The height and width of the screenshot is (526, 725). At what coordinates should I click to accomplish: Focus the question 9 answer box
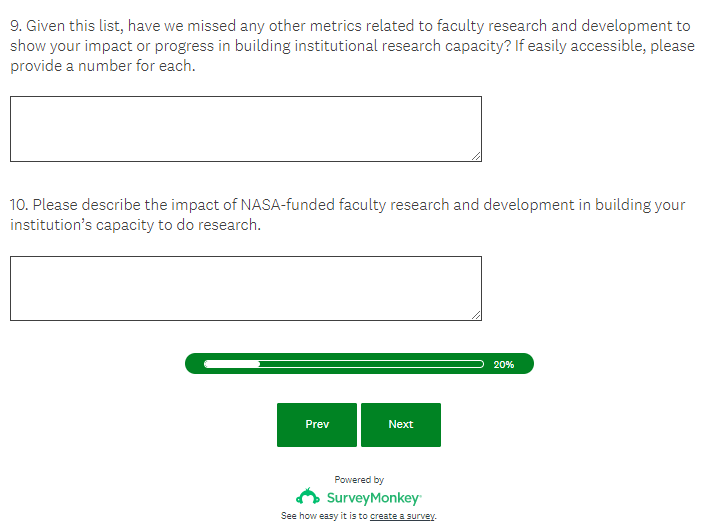pyautogui.click(x=245, y=128)
